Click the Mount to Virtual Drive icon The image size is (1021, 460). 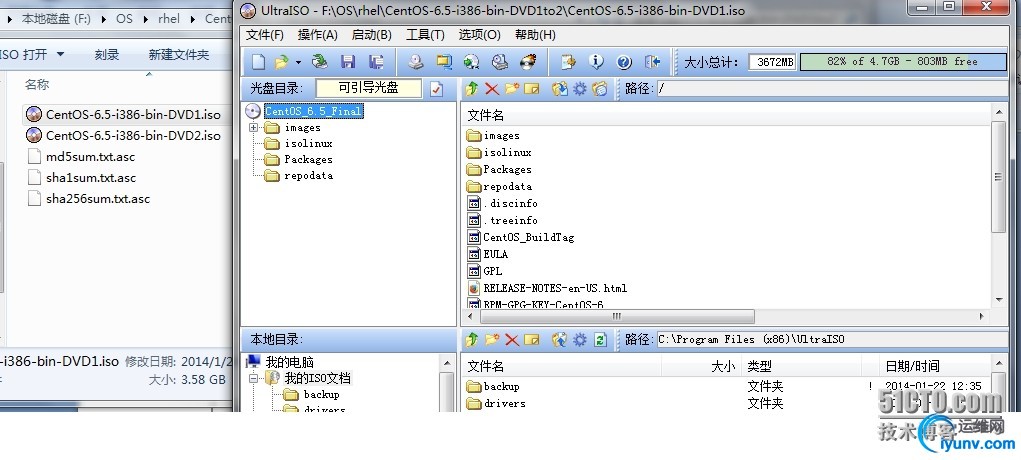(x=499, y=62)
